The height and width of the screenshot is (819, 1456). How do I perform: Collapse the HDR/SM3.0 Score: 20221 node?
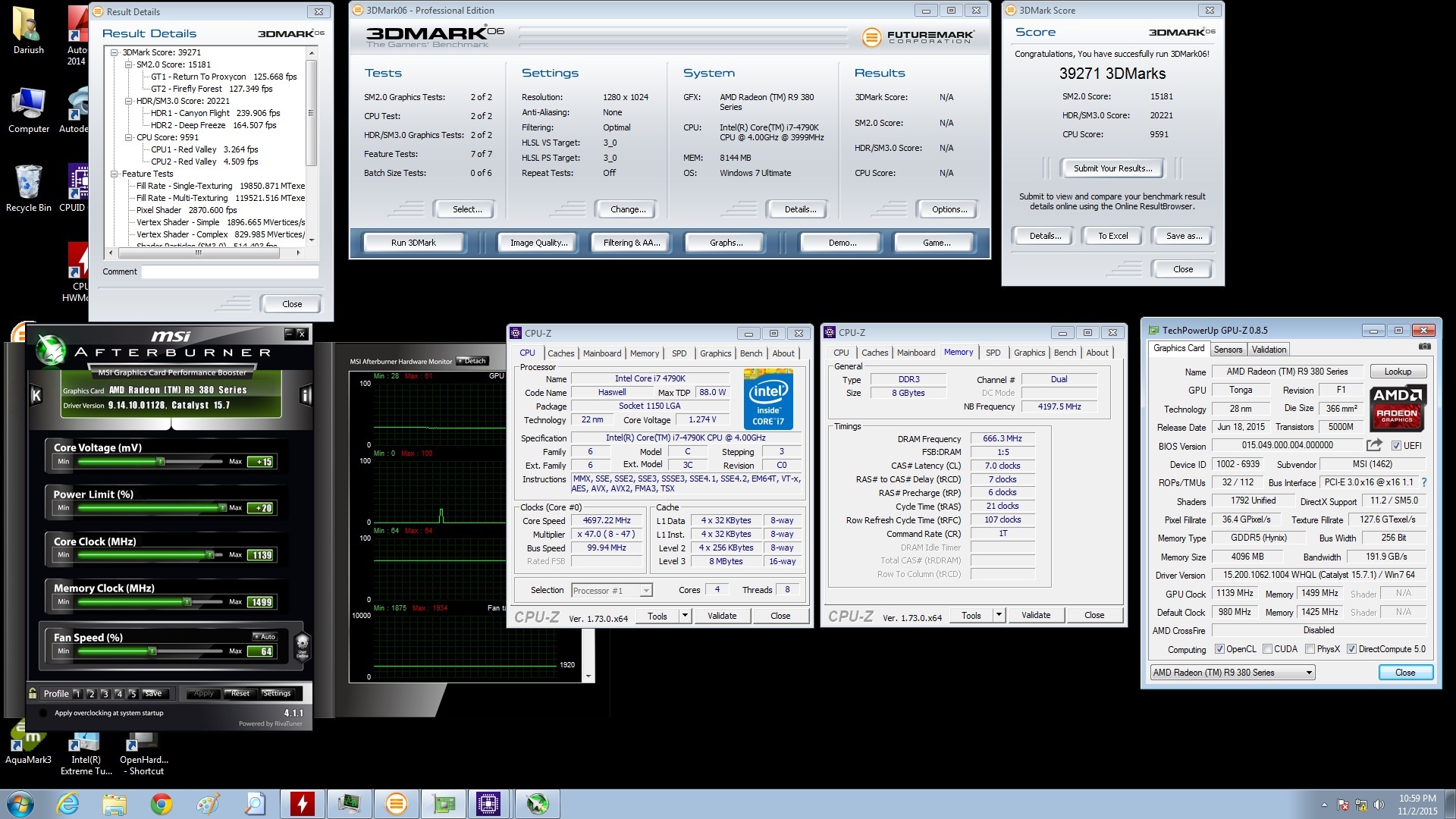(x=129, y=101)
